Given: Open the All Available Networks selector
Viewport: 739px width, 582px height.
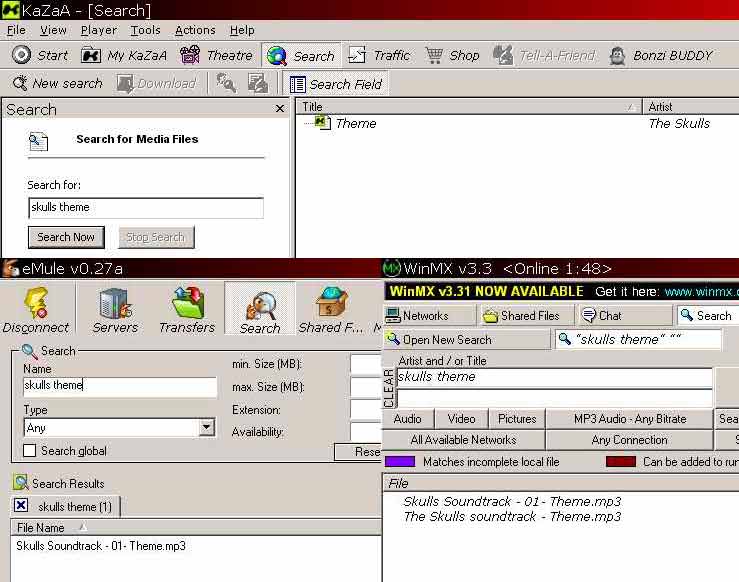Looking at the screenshot, I should pos(463,440).
